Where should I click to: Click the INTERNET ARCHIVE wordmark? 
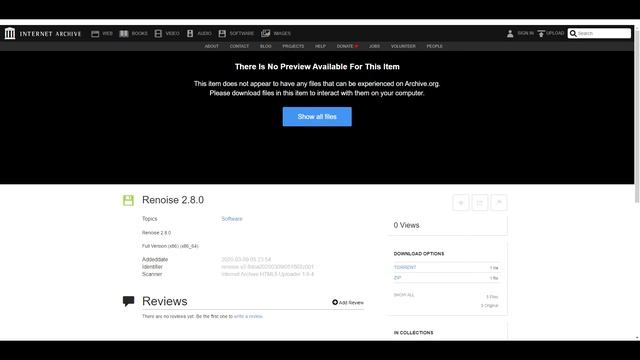[50, 33]
